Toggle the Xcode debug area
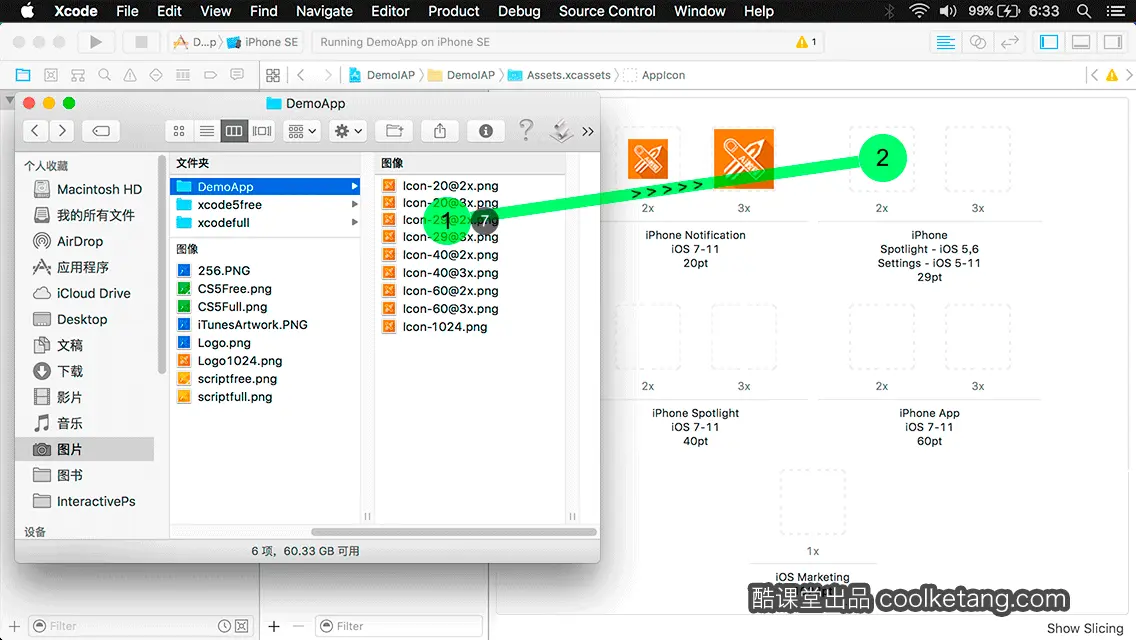The height and width of the screenshot is (640, 1136). (x=1081, y=42)
